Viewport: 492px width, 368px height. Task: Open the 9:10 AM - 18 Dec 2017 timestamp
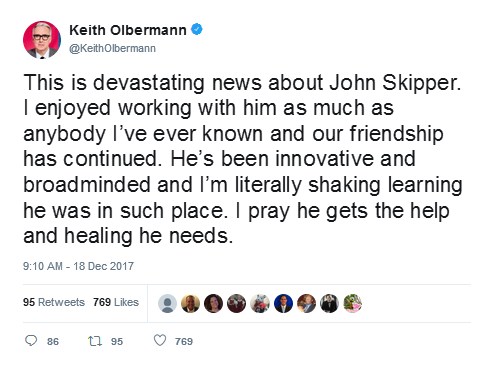coord(78,266)
